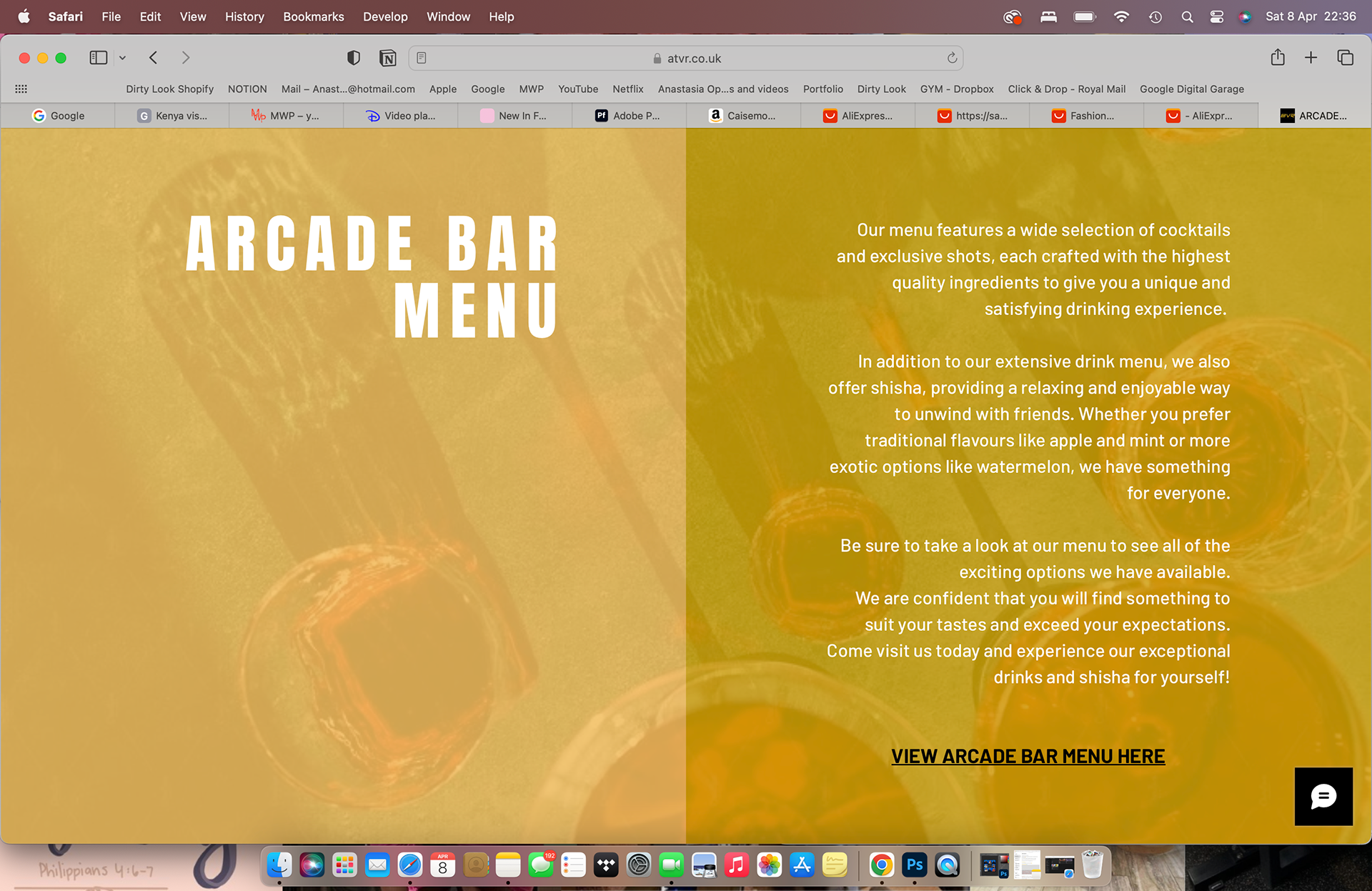Image resolution: width=1372 pixels, height=891 pixels.
Task: Open the YouTube bookmark
Action: pos(578,89)
